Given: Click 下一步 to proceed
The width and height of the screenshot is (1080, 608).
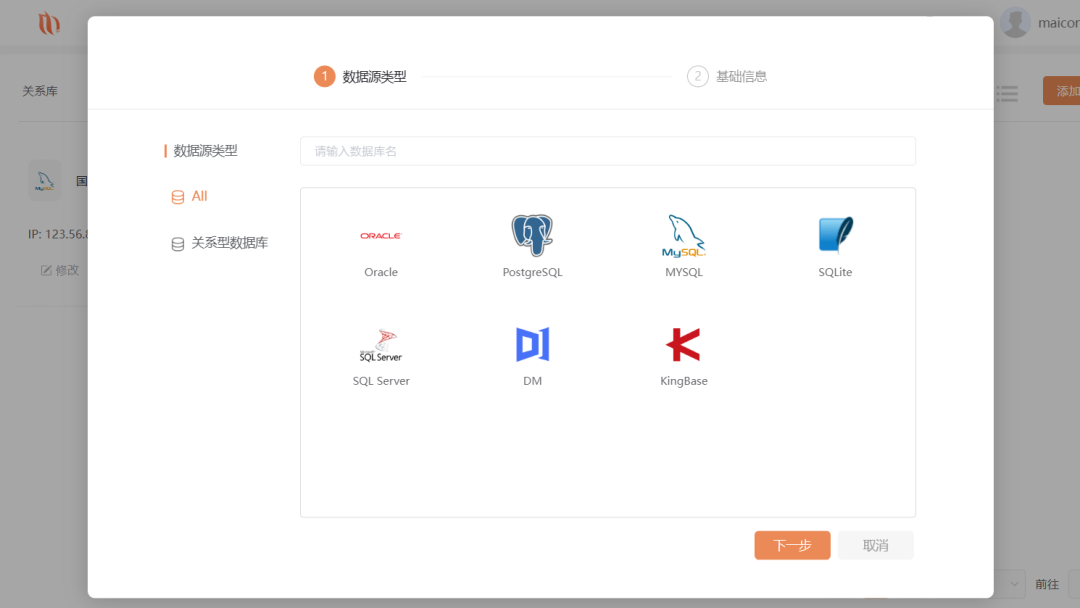Looking at the screenshot, I should click(x=792, y=545).
